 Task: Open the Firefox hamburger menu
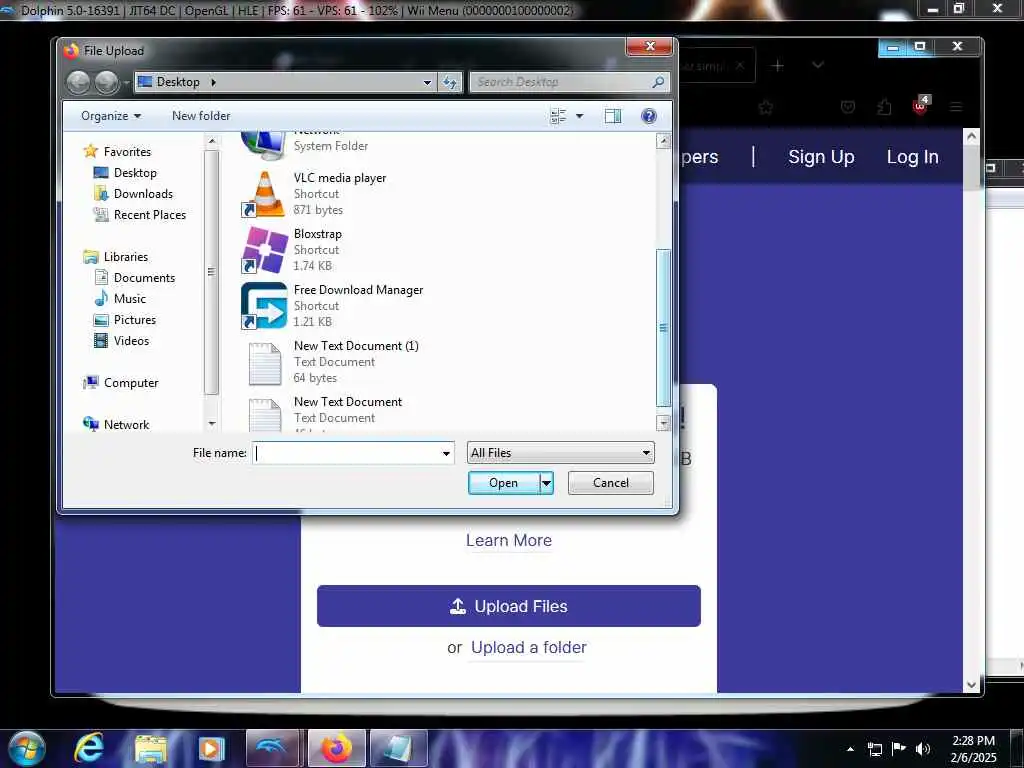pyautogui.click(x=957, y=107)
